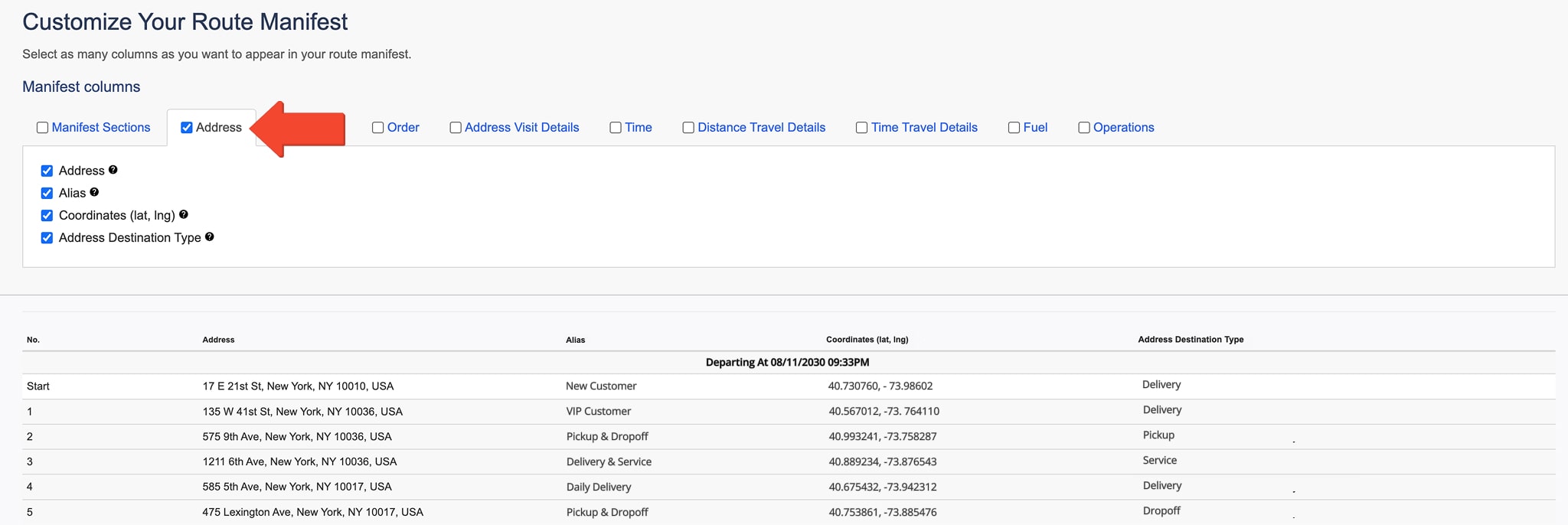Click coordinates 40.567012, -73. 764110
Image resolution: width=1568 pixels, height=525 pixels.
pos(884,412)
